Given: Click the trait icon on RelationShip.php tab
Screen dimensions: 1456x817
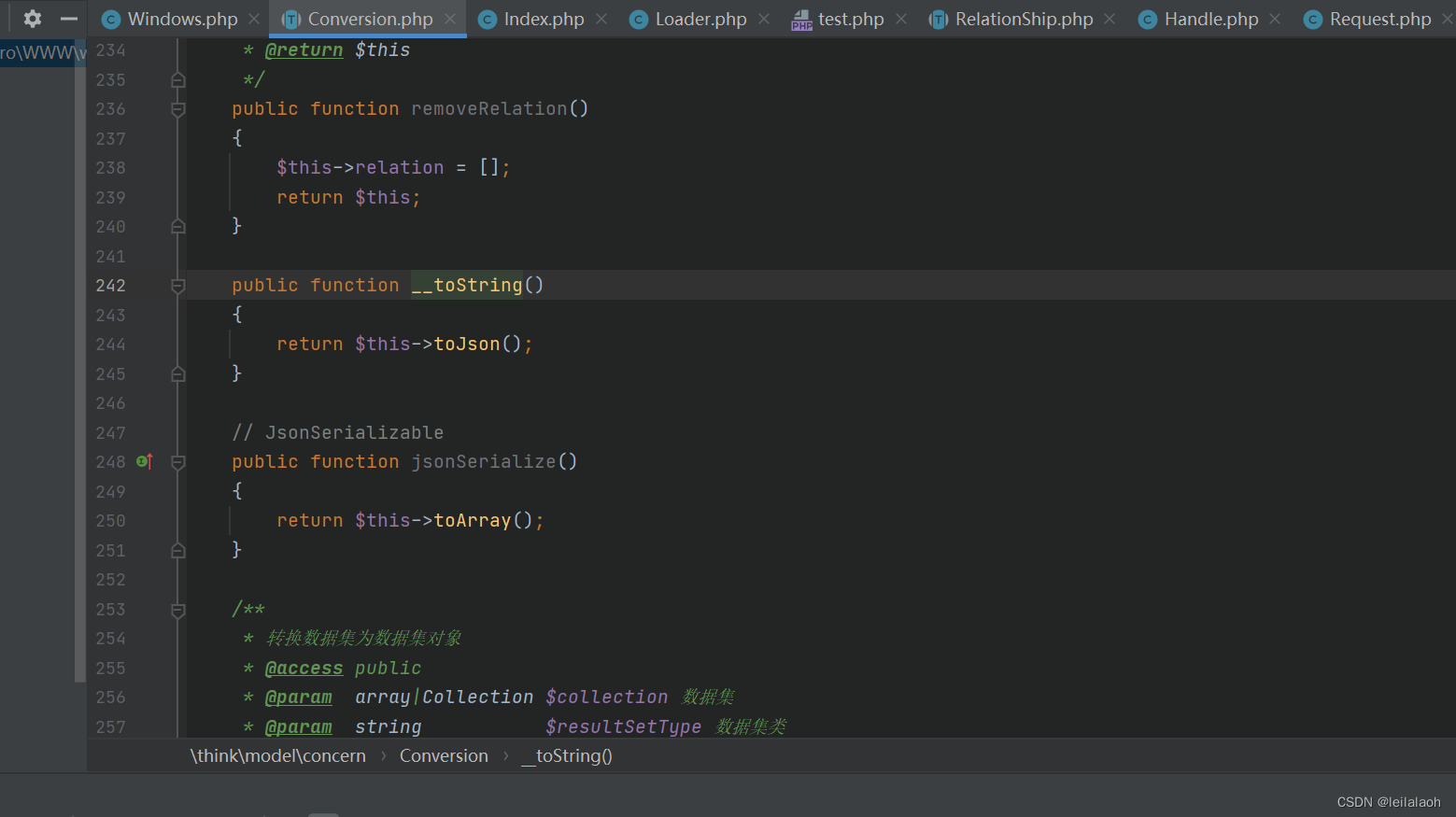Looking at the screenshot, I should tap(938, 18).
